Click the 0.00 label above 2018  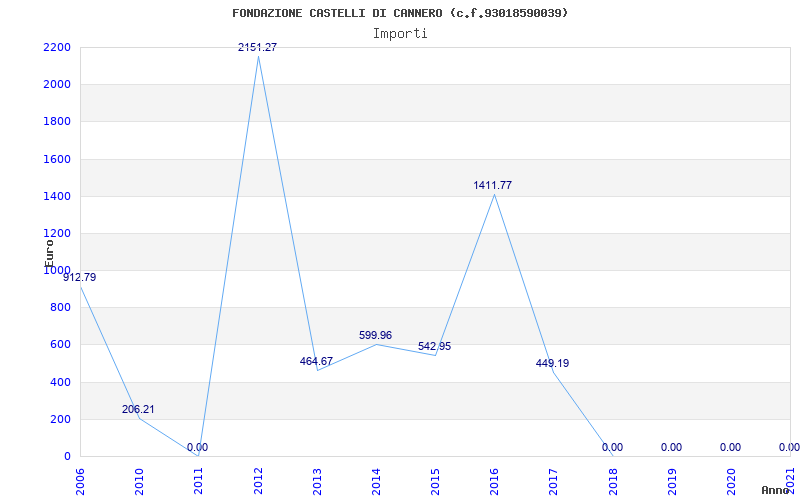612,447
